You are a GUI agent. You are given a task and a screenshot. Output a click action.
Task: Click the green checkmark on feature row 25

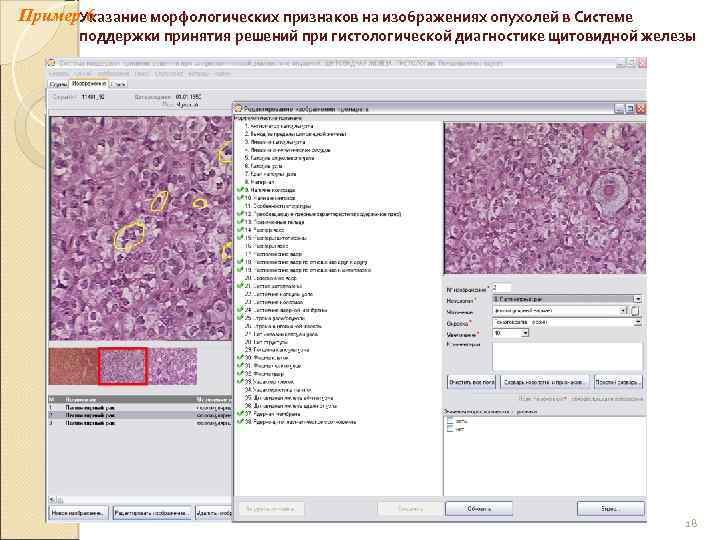tap(240, 318)
